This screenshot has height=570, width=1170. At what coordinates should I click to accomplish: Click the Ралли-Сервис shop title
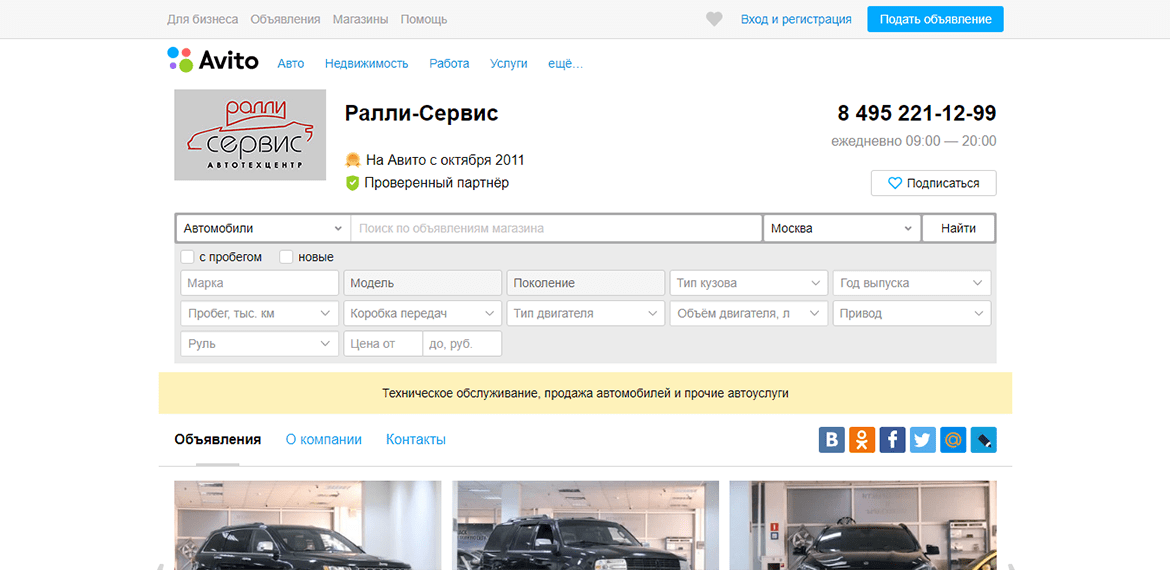(422, 113)
